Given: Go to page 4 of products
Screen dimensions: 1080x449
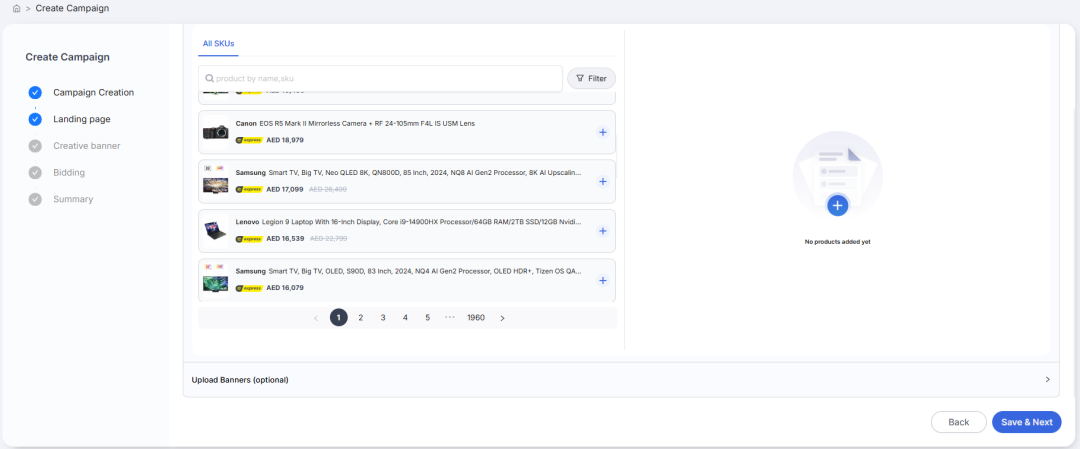Looking at the screenshot, I should click(x=405, y=317).
